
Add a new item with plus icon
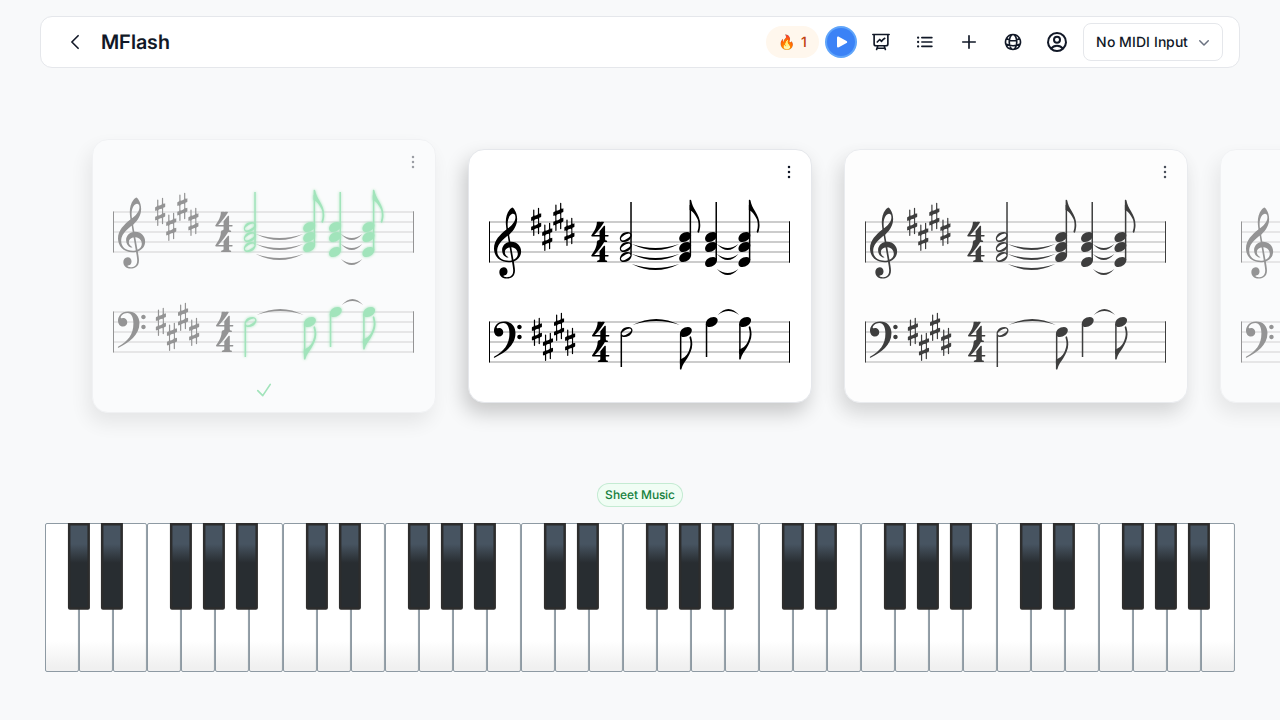pyautogui.click(x=969, y=42)
